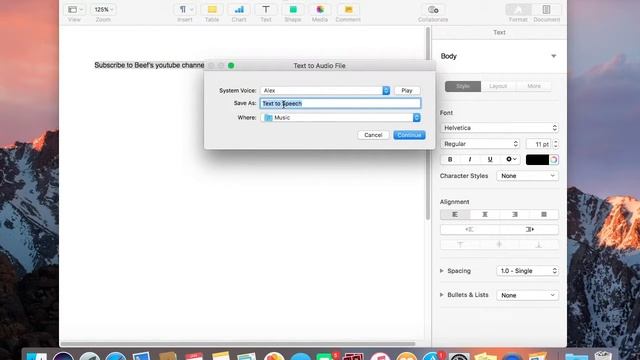The image size is (640, 360).
Task: Open the Where Music location dropdown
Action: pyautogui.click(x=340, y=118)
